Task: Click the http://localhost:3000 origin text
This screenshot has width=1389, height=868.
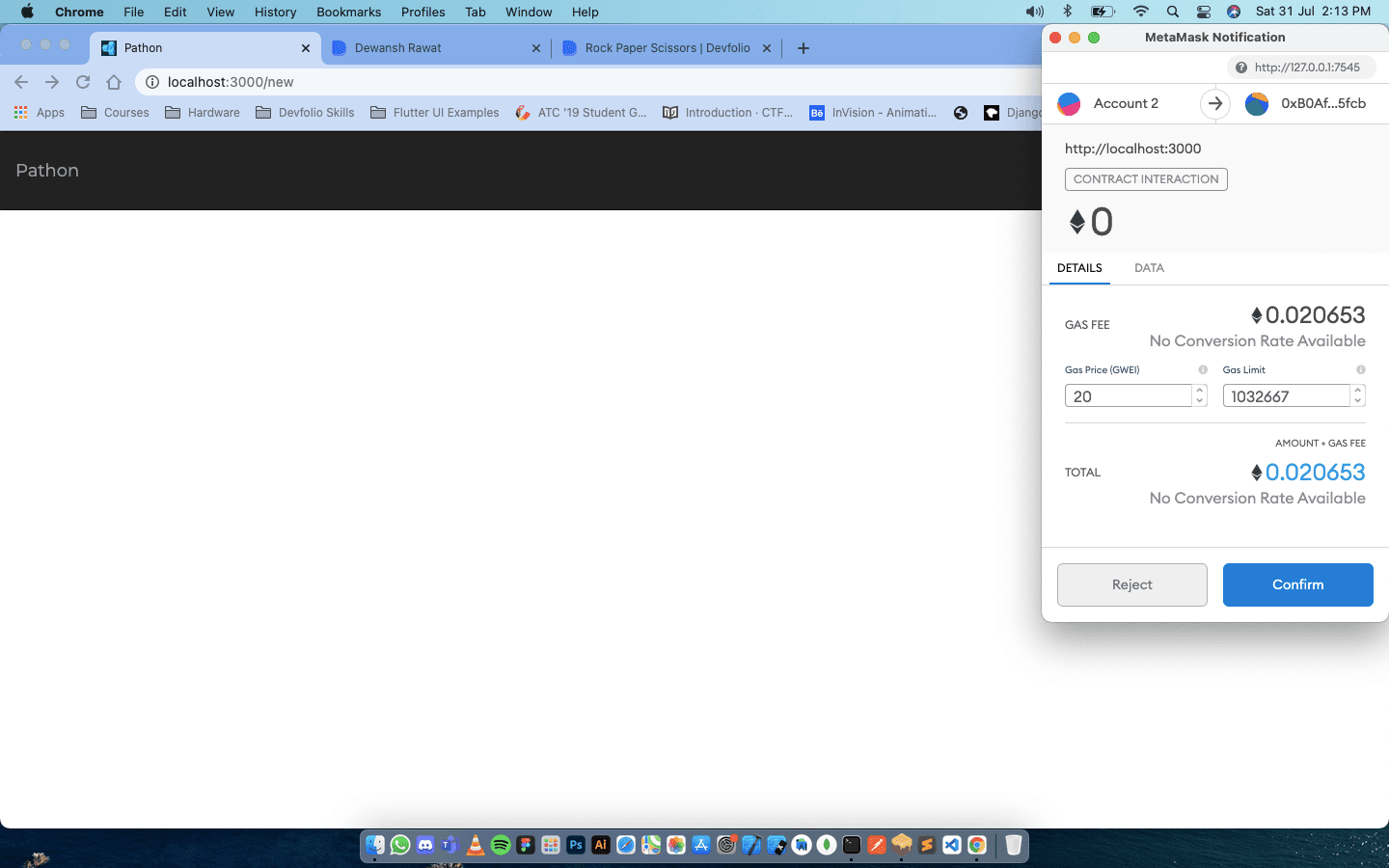Action: [1133, 149]
